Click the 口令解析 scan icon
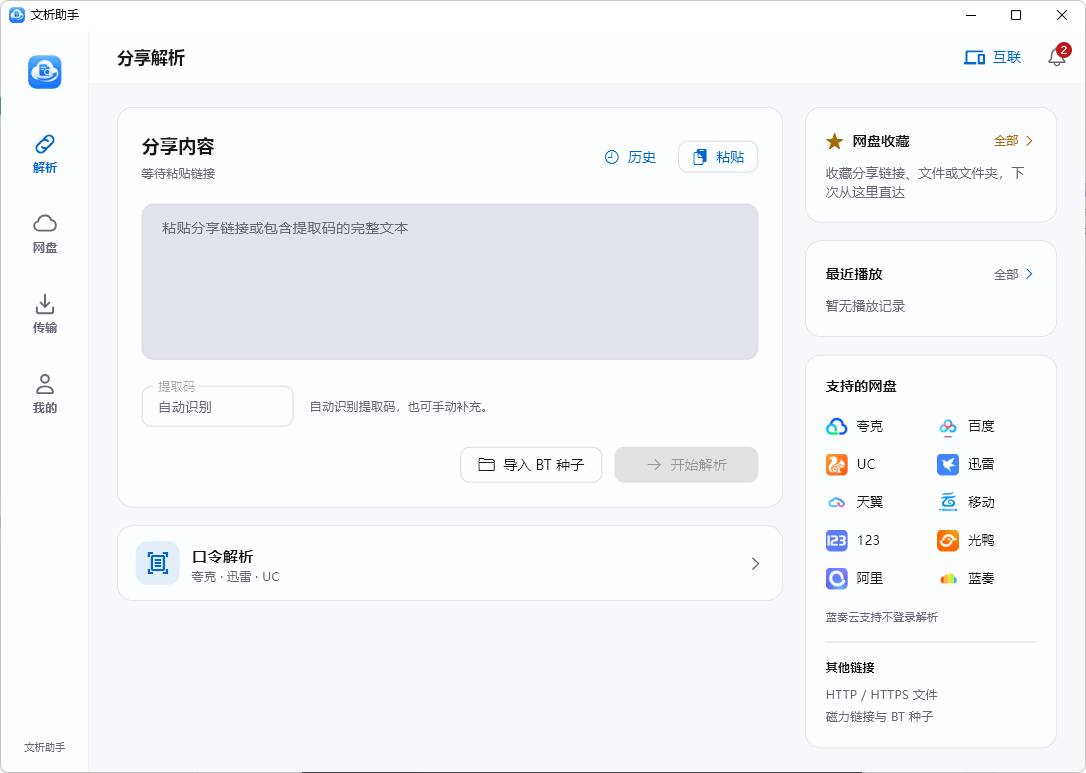Screen dimensions: 1086x773 [x=158, y=563]
